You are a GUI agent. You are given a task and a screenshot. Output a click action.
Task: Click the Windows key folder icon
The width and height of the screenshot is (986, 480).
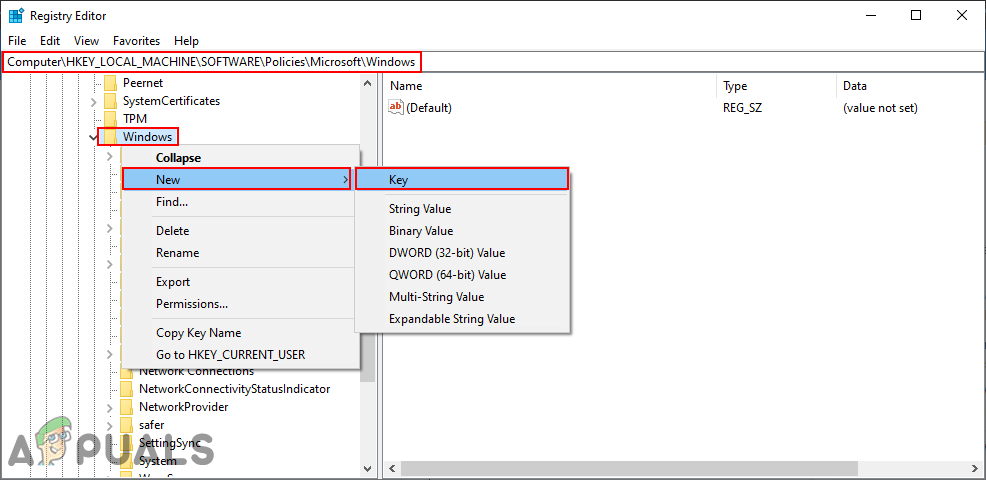(111, 137)
